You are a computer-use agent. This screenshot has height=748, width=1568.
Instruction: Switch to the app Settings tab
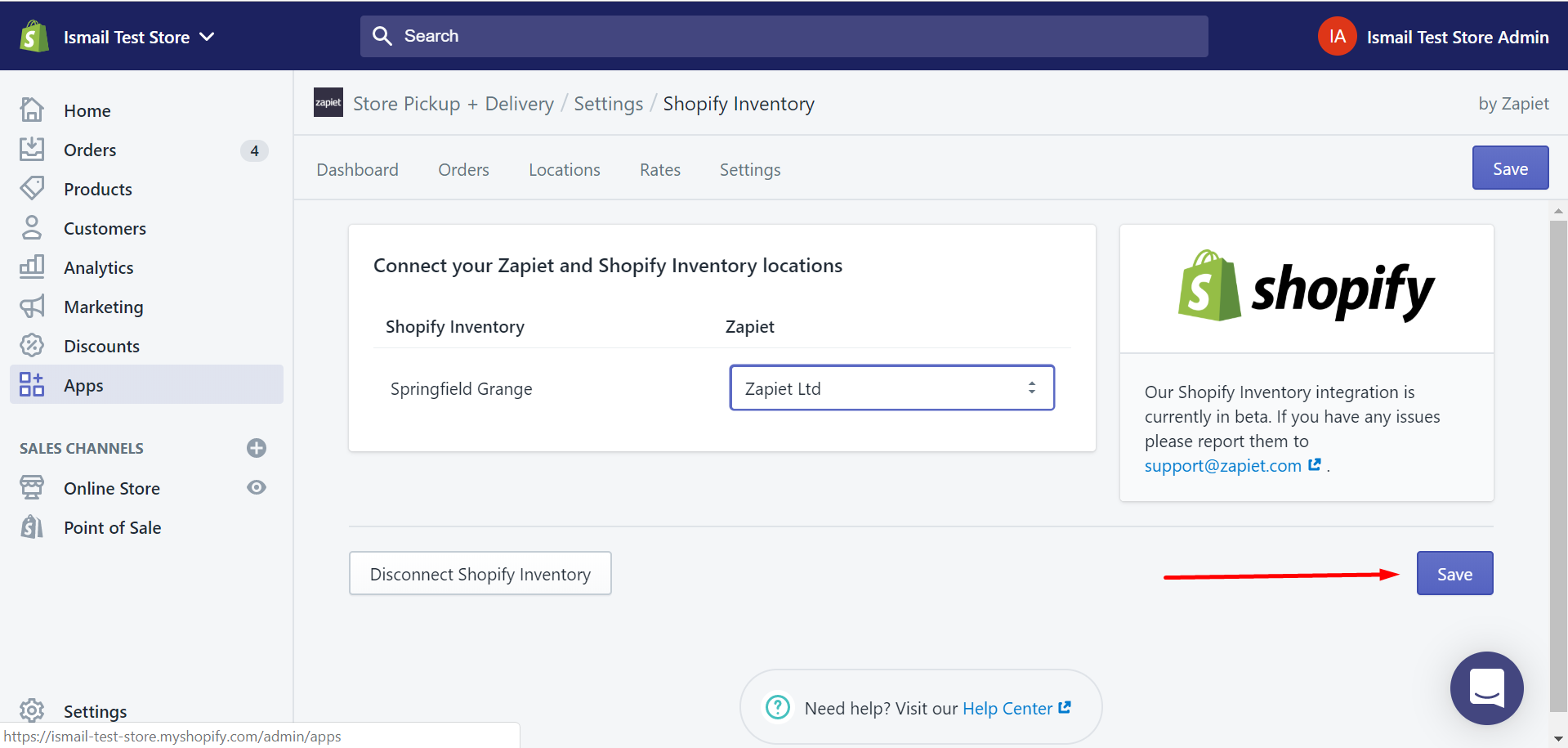click(750, 170)
